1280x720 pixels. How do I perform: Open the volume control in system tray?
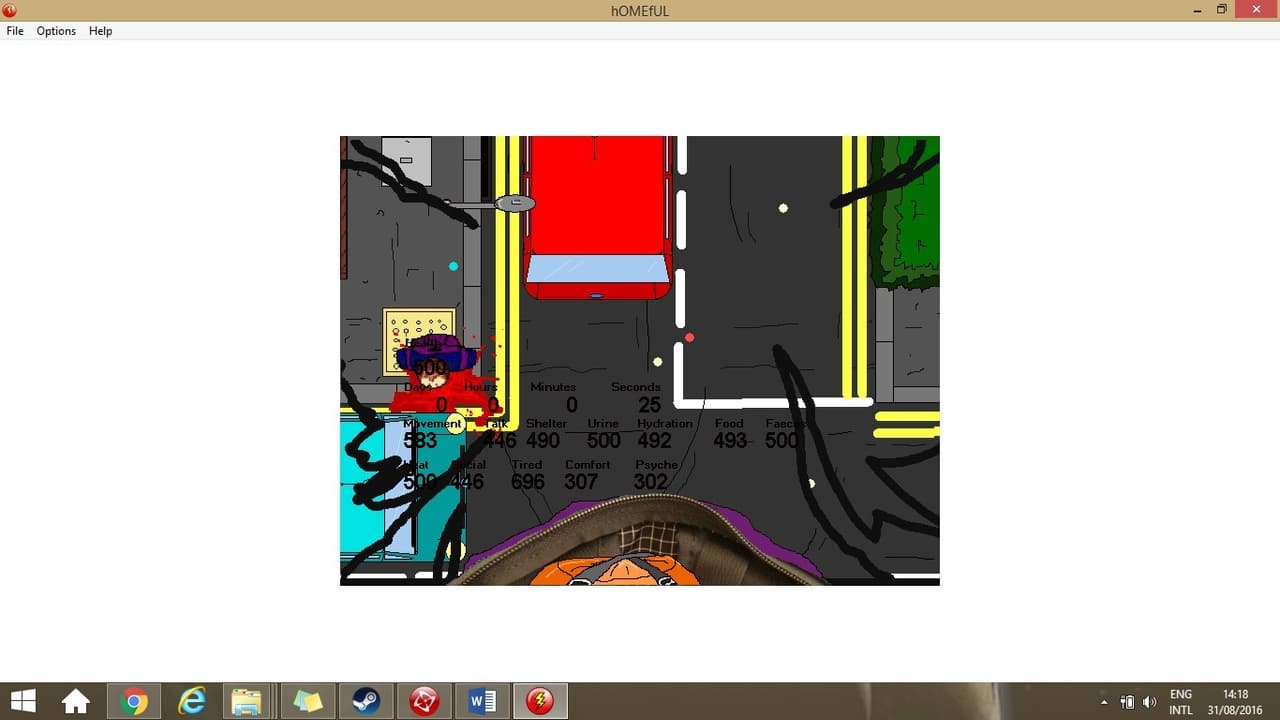point(1149,702)
